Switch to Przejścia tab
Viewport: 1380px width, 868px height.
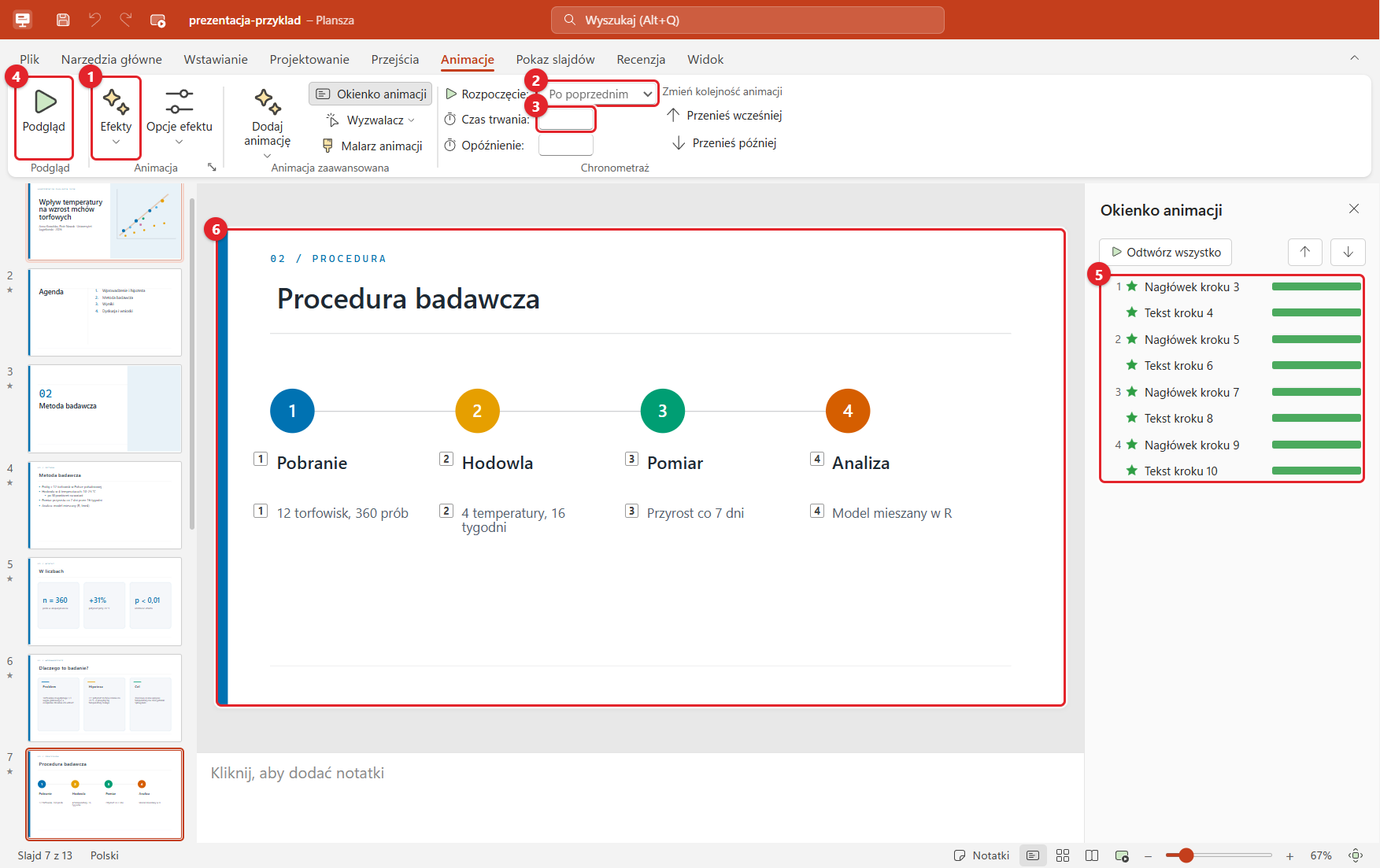tap(395, 60)
